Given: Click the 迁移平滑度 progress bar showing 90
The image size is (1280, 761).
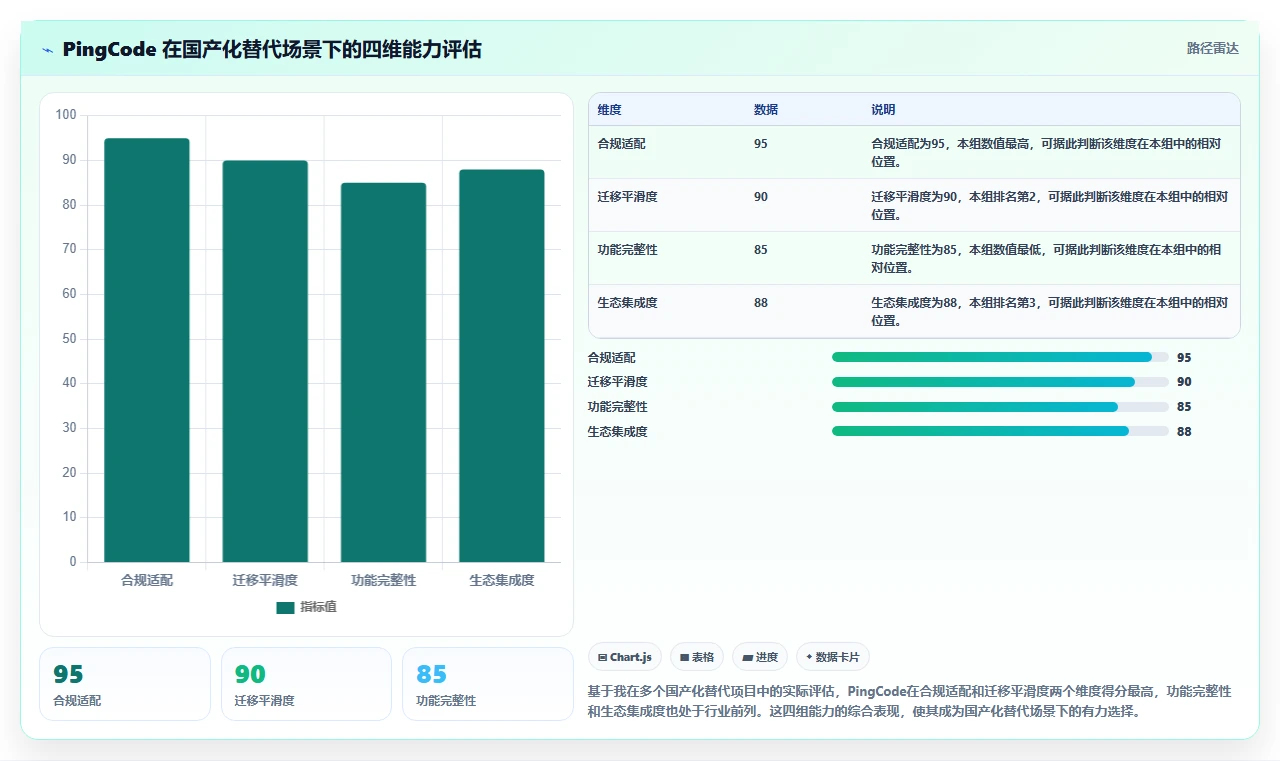Looking at the screenshot, I should coord(1000,382).
